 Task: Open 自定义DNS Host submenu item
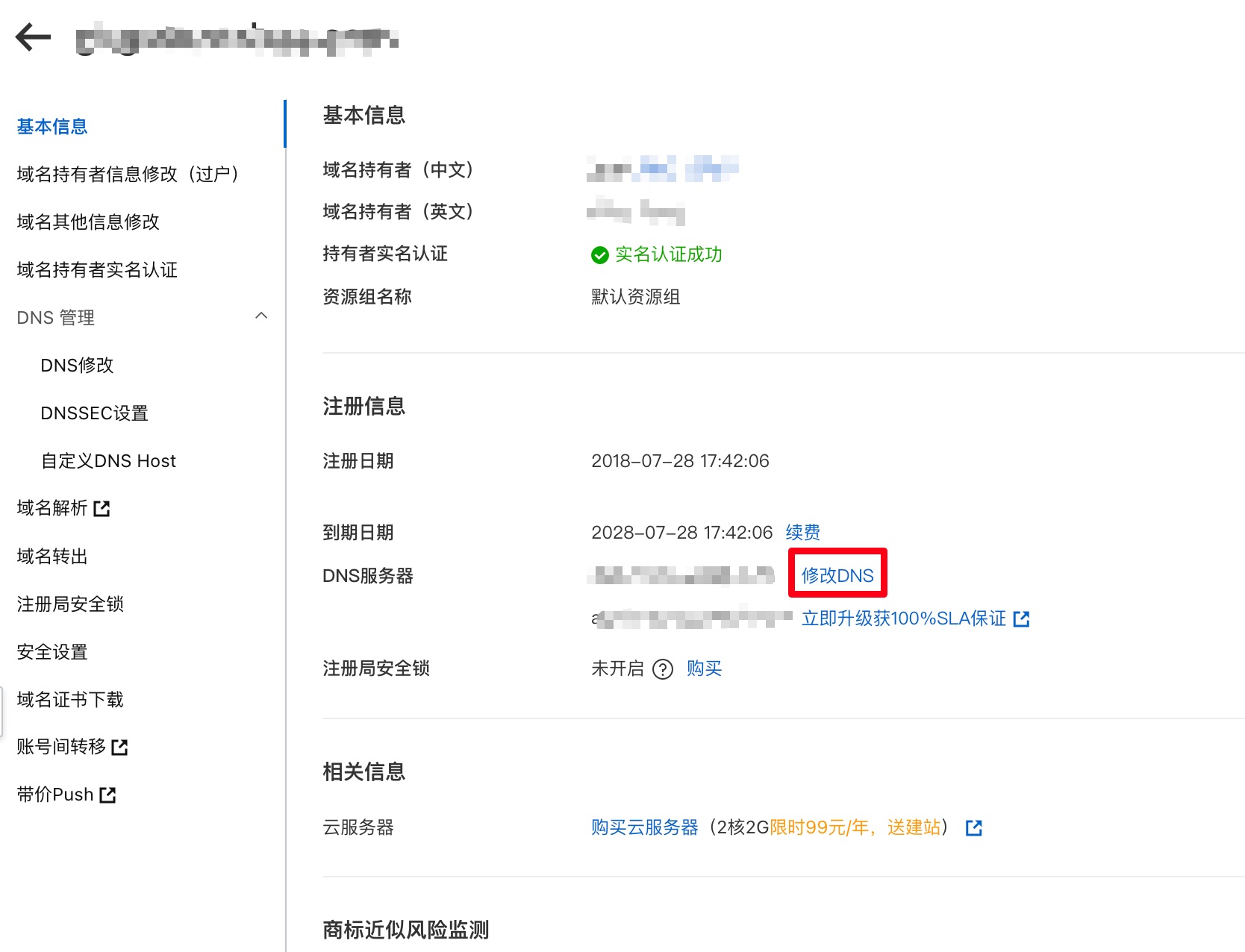tap(108, 461)
